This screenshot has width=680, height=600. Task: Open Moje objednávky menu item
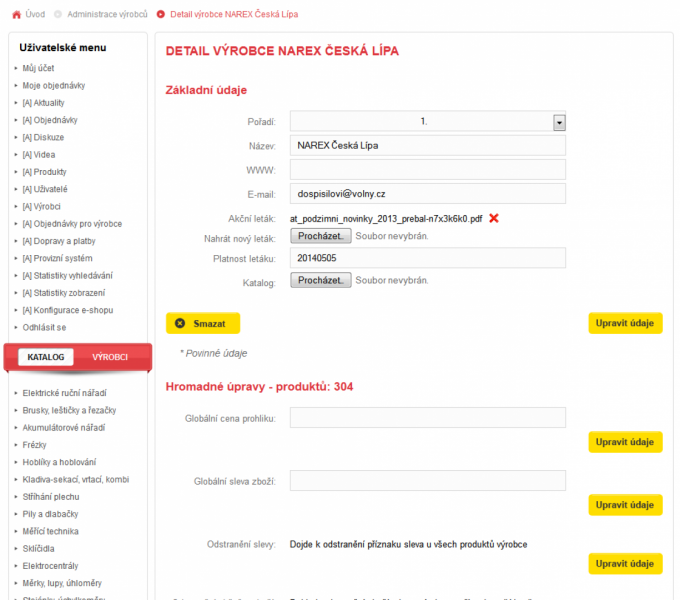pyautogui.click(x=54, y=85)
